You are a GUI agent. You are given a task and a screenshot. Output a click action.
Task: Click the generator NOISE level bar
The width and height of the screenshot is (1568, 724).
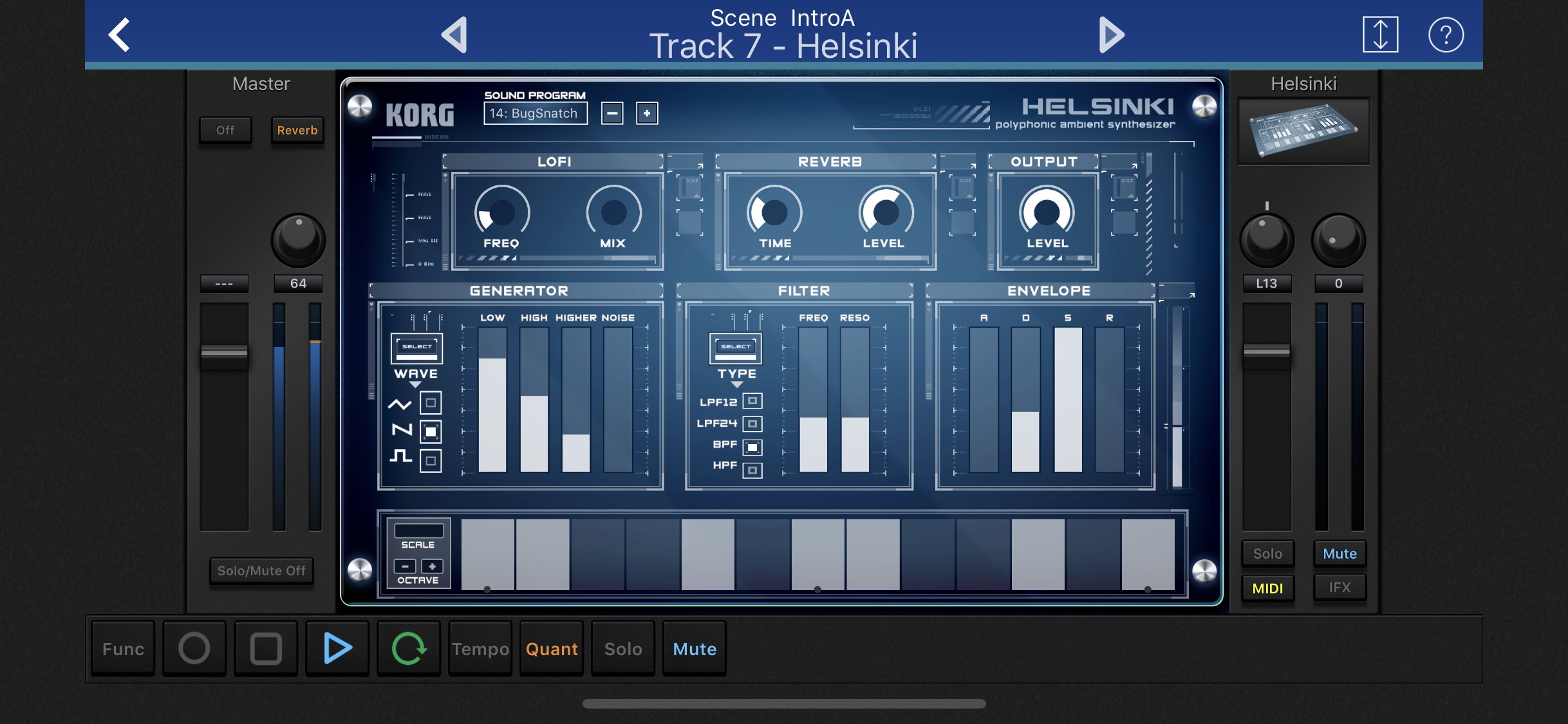(x=618, y=400)
